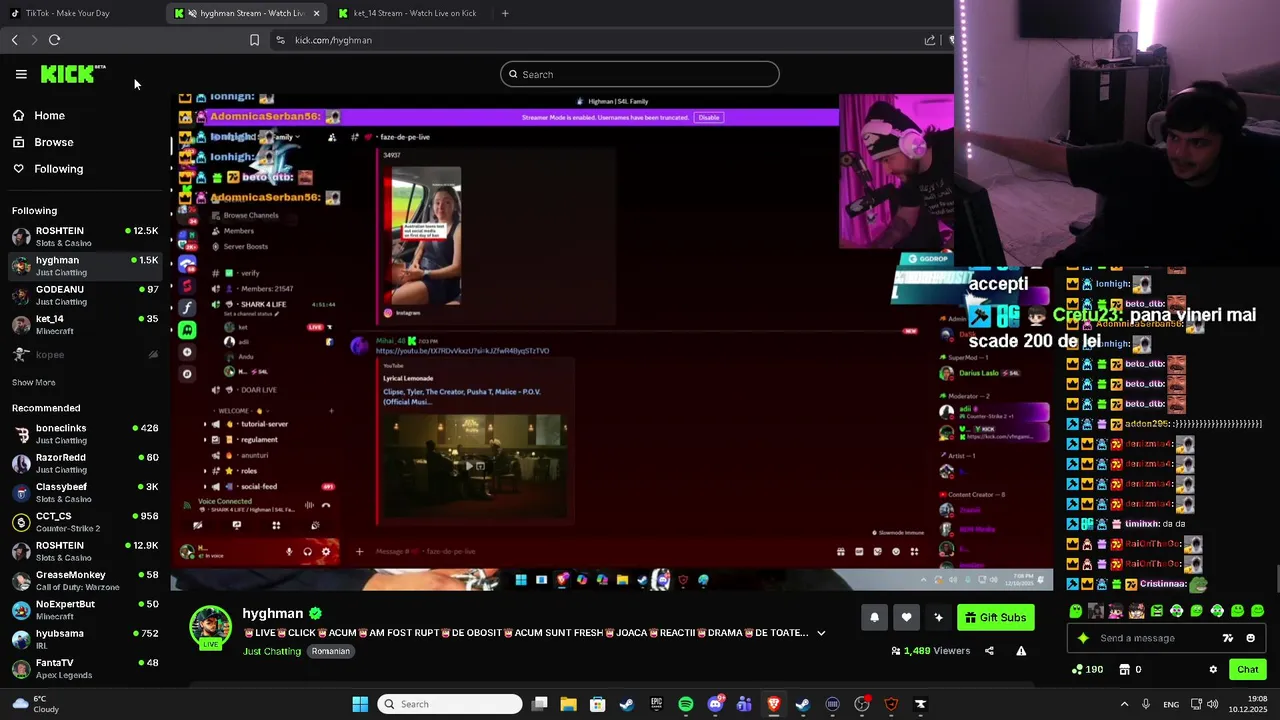Unmute the hyghman tab's speaker icon
Screen dimensions: 1280x720
191,13
